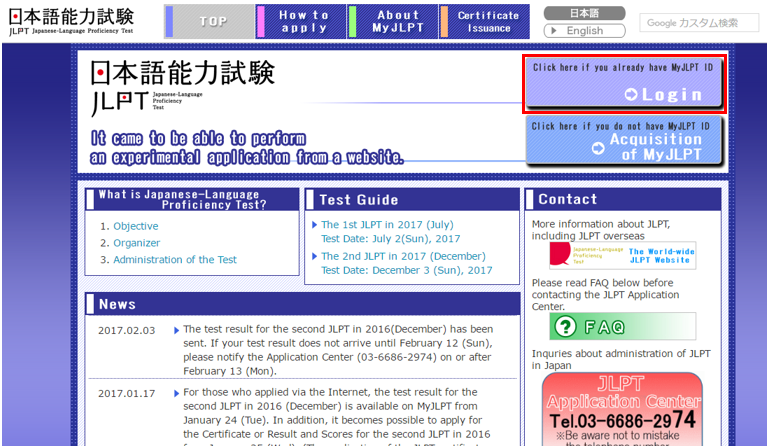The image size is (769, 447).
Task: Click the Login button for MyJLPT ID
Action: 624,83
